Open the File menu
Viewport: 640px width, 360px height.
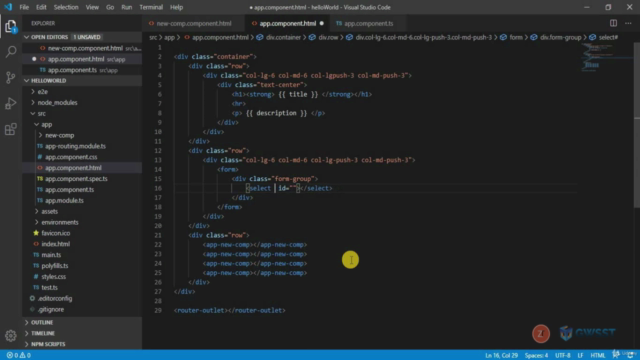coord(24,7)
